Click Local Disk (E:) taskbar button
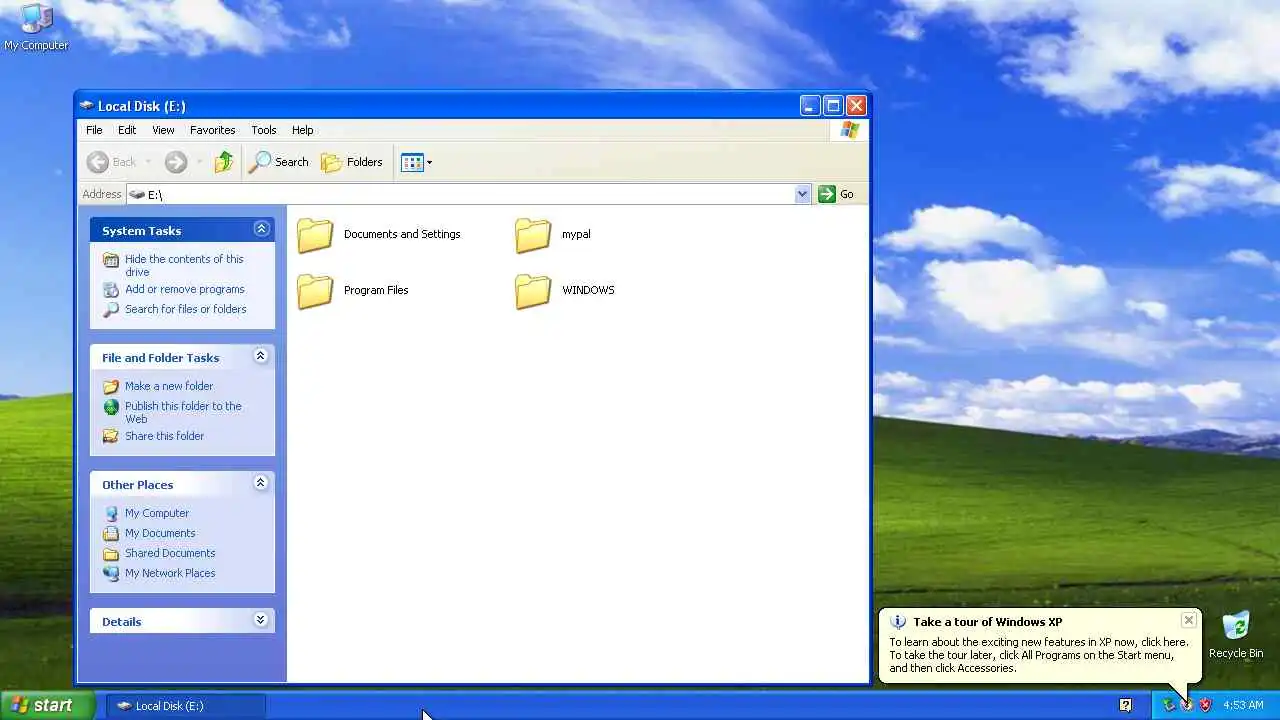Viewport: 1280px width, 720px height. pos(186,705)
